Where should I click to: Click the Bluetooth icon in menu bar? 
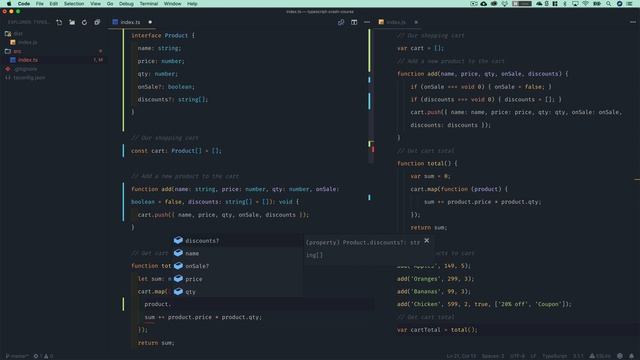[565, 4]
